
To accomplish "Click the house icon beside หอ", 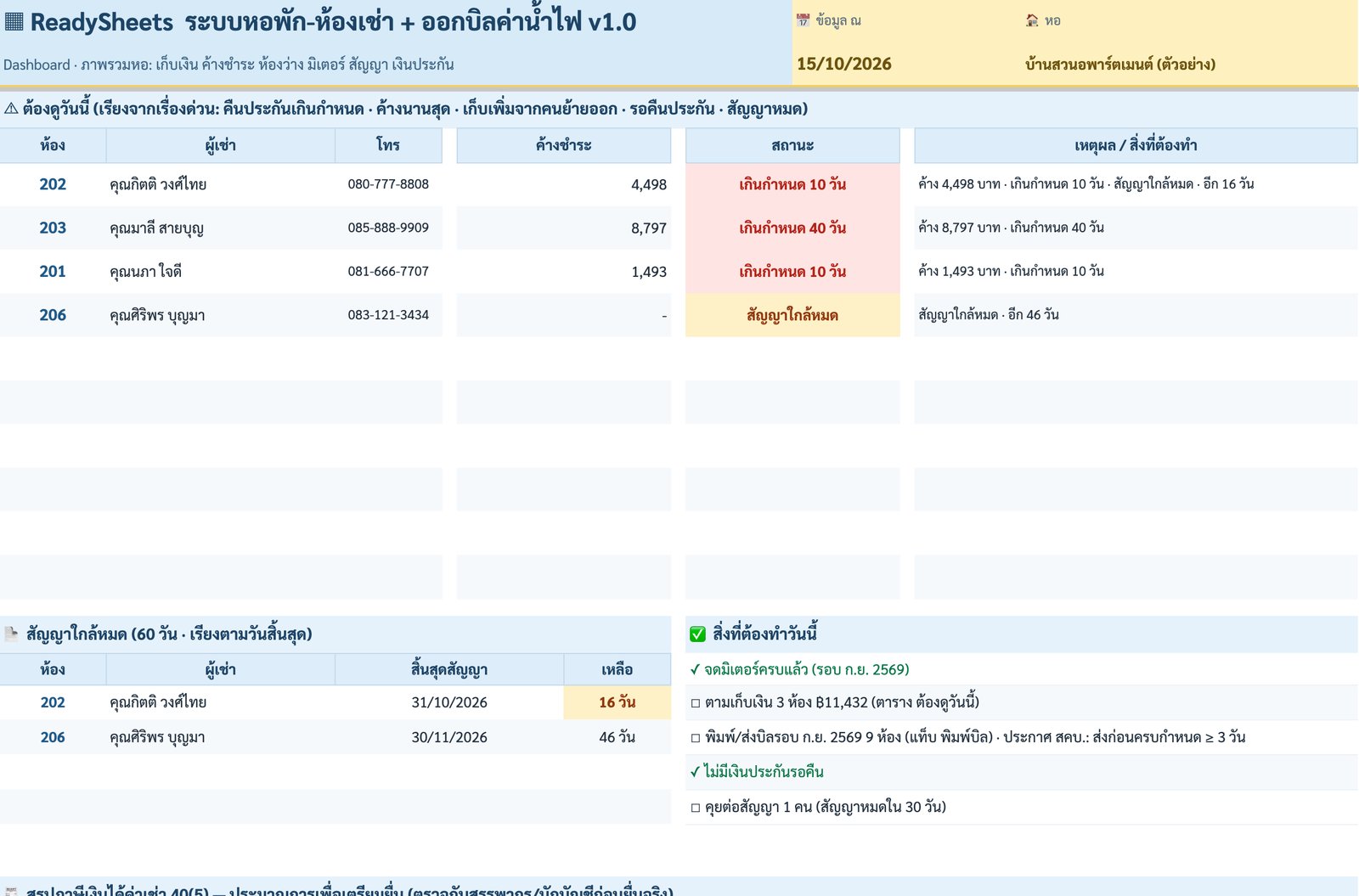I will [1032, 20].
